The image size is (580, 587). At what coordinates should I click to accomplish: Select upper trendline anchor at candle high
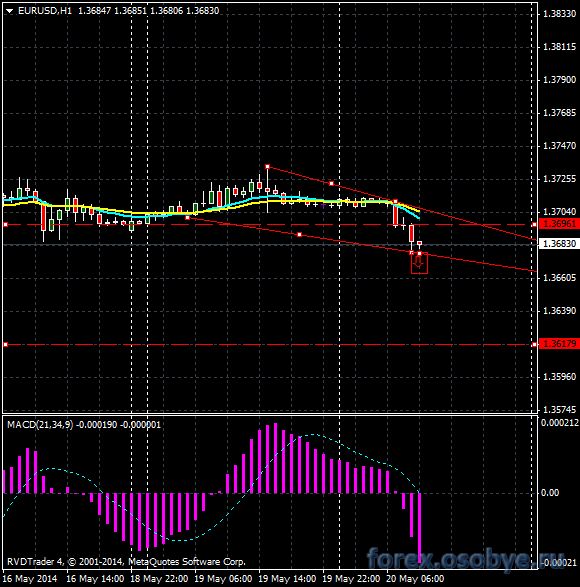(267, 167)
